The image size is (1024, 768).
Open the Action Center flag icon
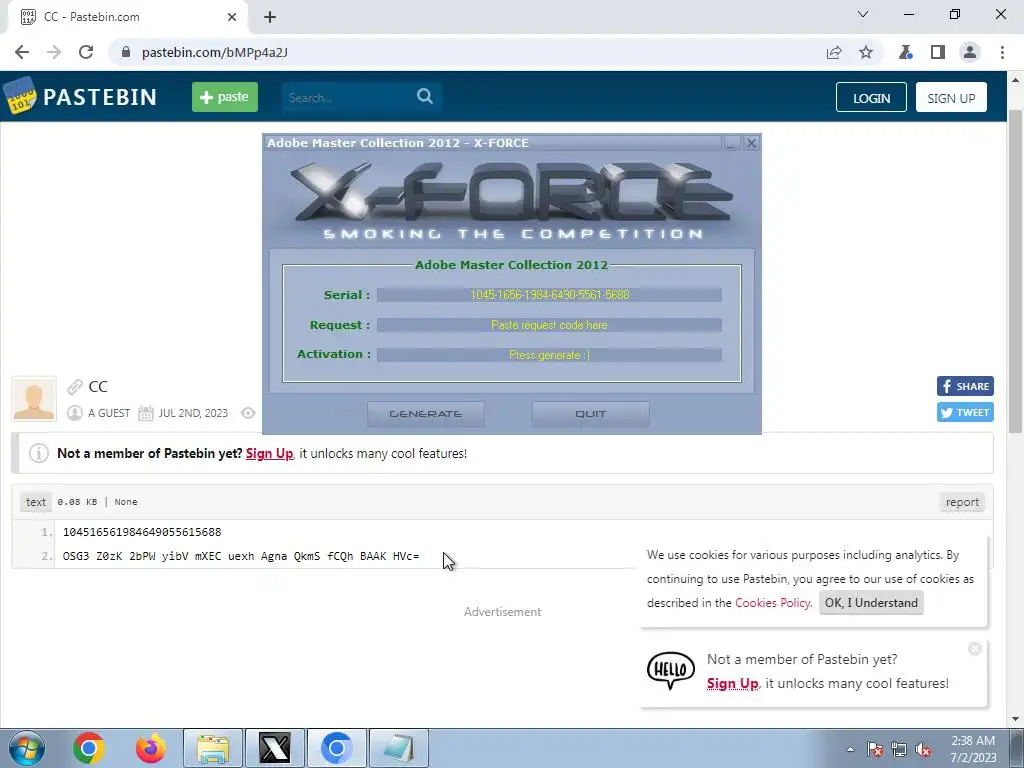(x=875, y=749)
